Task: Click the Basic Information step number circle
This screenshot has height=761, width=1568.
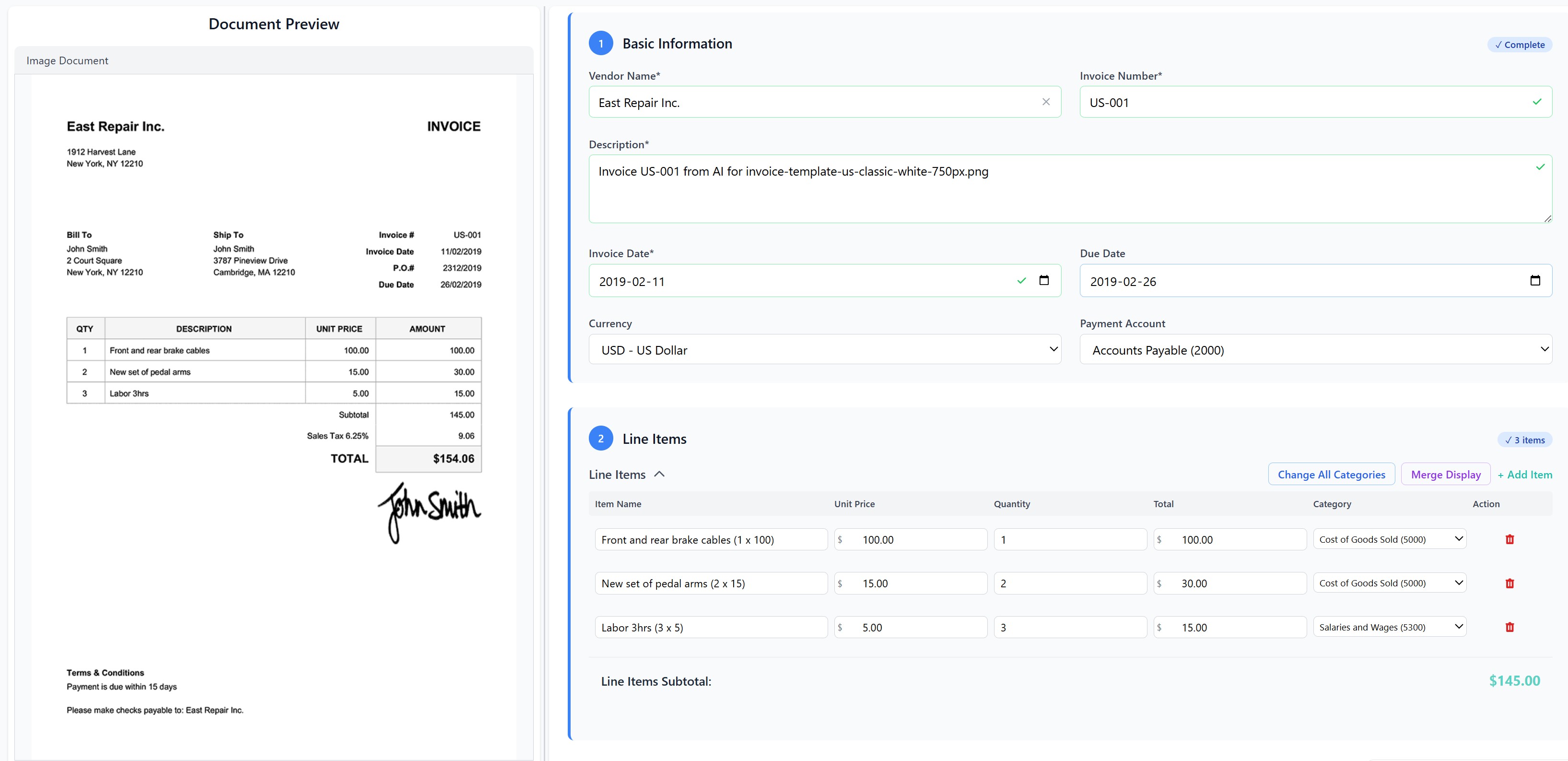Action: (x=601, y=43)
